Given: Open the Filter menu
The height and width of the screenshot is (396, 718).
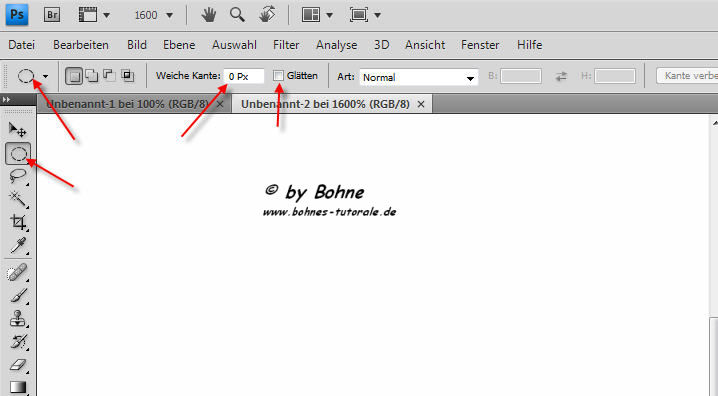Looking at the screenshot, I should [286, 45].
